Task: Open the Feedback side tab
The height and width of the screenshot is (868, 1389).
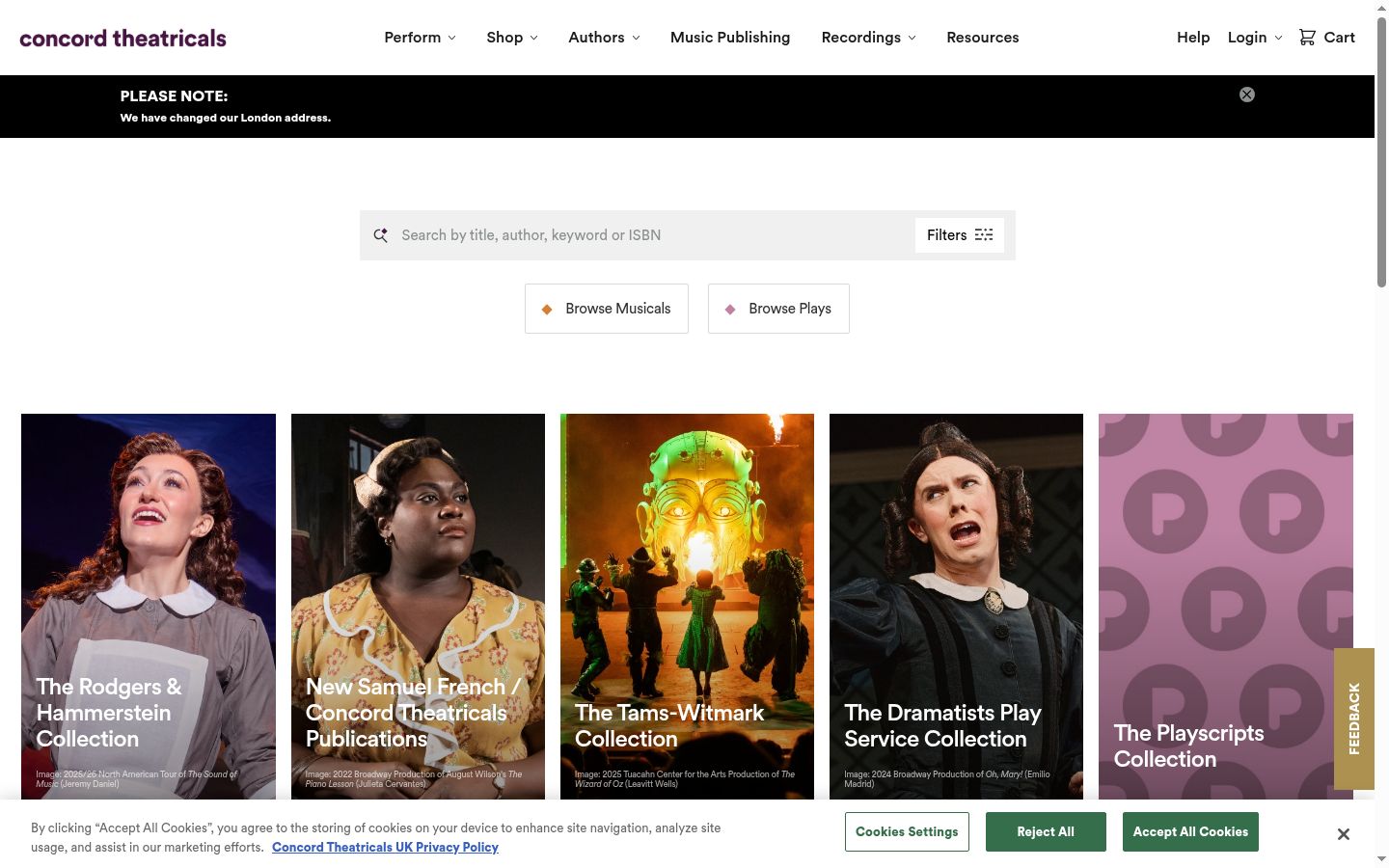Action: pyautogui.click(x=1354, y=719)
